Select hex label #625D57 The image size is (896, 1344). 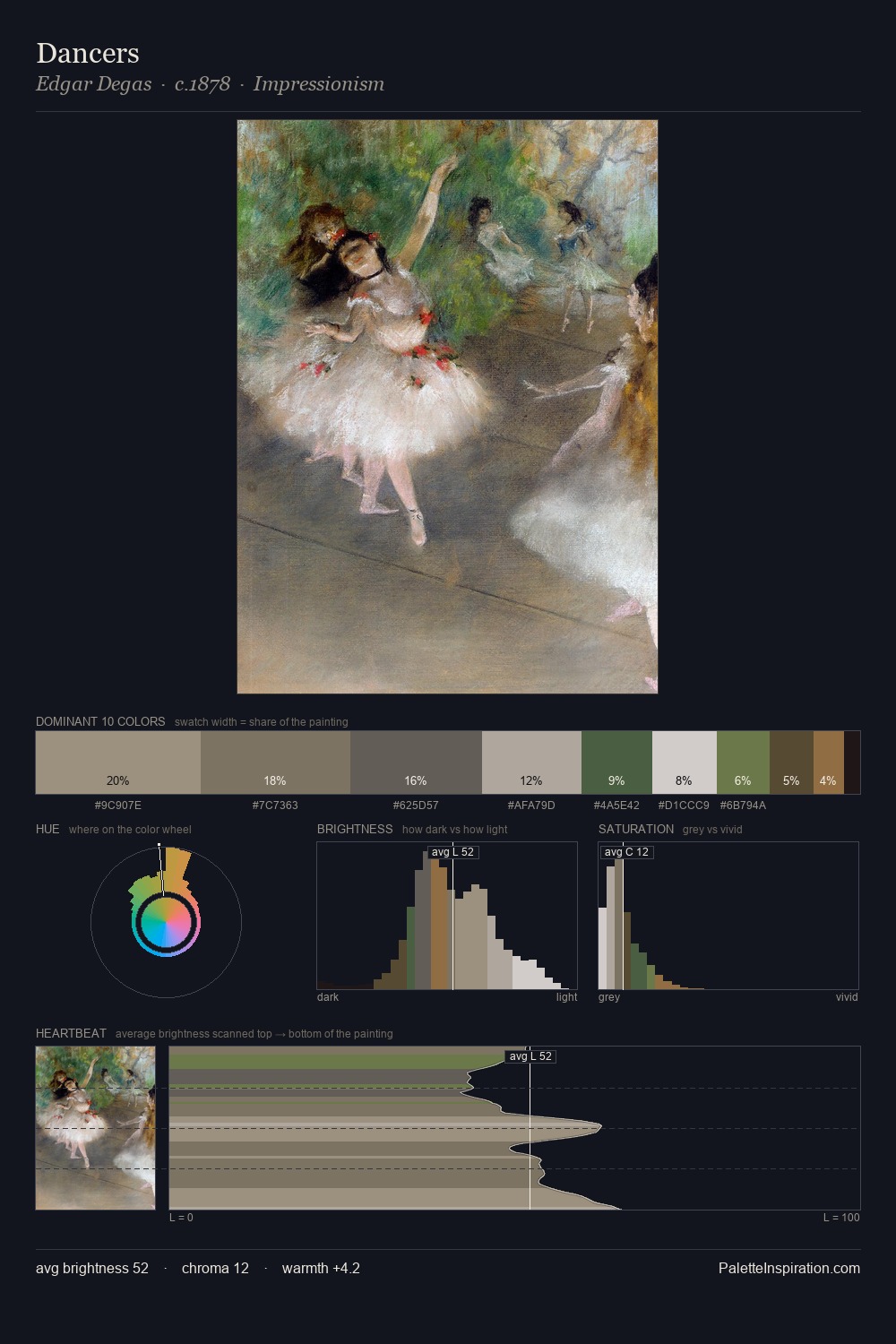416,806
